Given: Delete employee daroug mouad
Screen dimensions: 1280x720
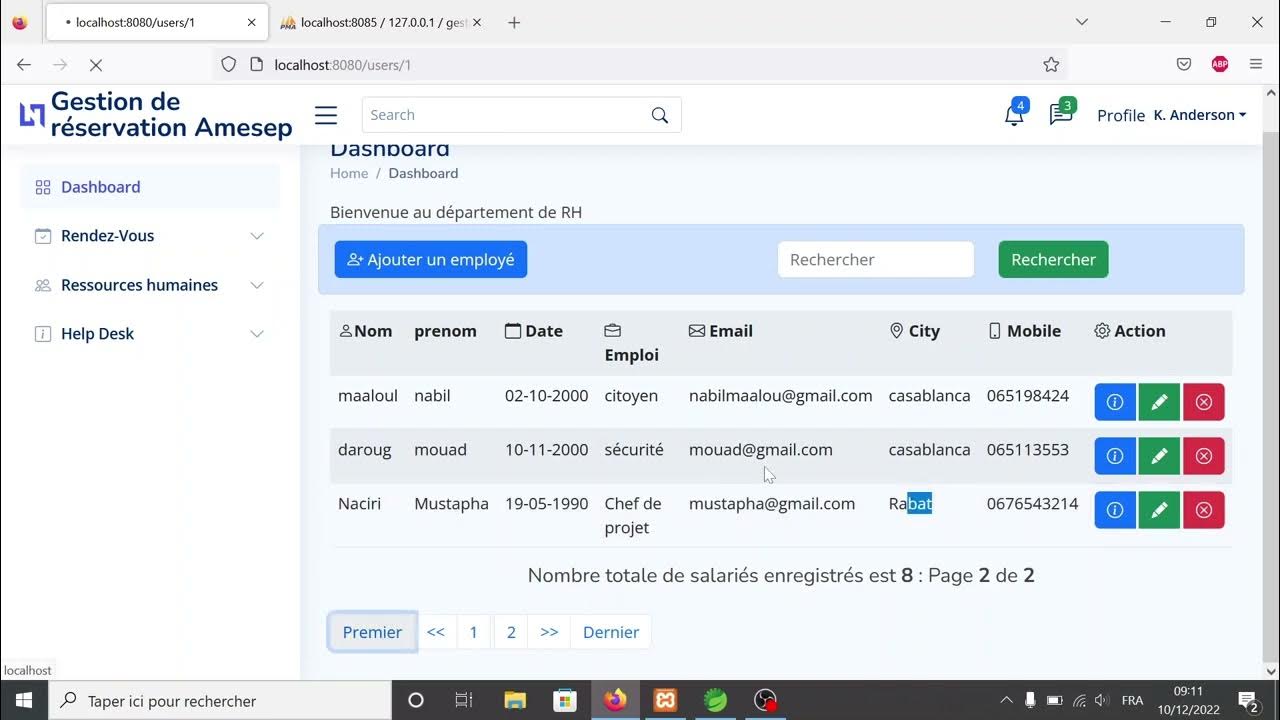Looking at the screenshot, I should tap(1204, 456).
